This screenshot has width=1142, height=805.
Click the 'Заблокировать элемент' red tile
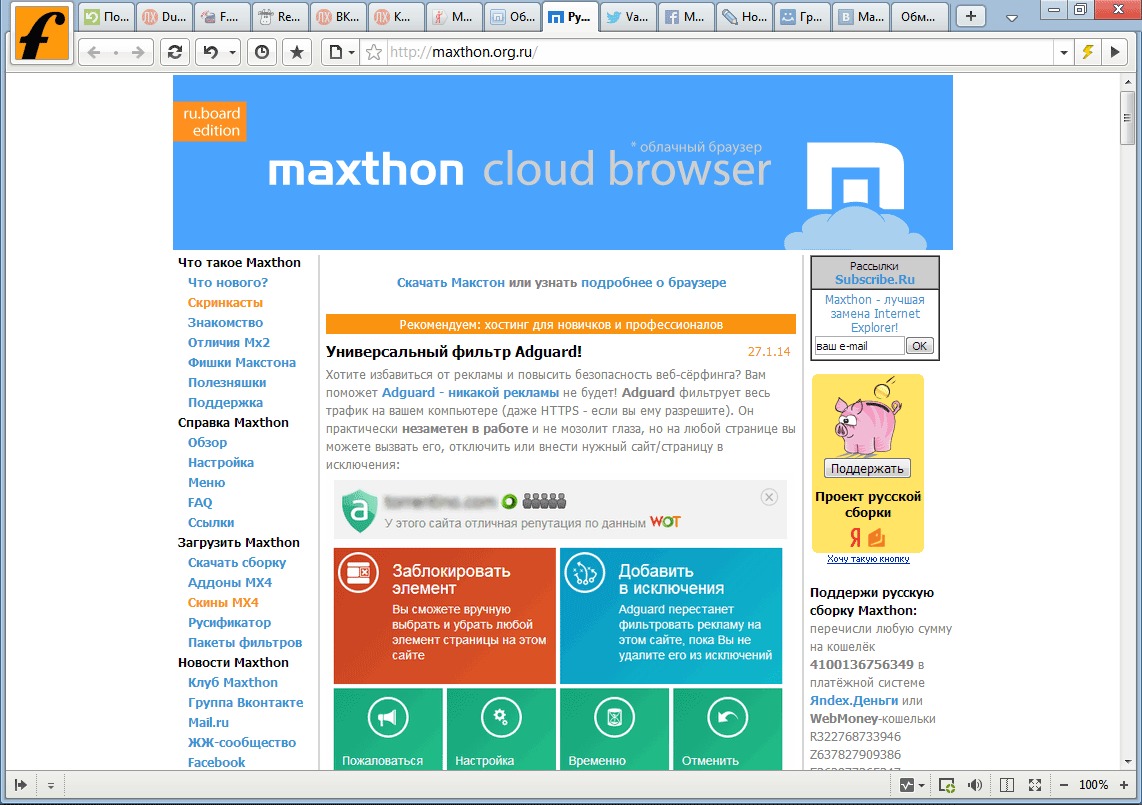click(x=445, y=616)
